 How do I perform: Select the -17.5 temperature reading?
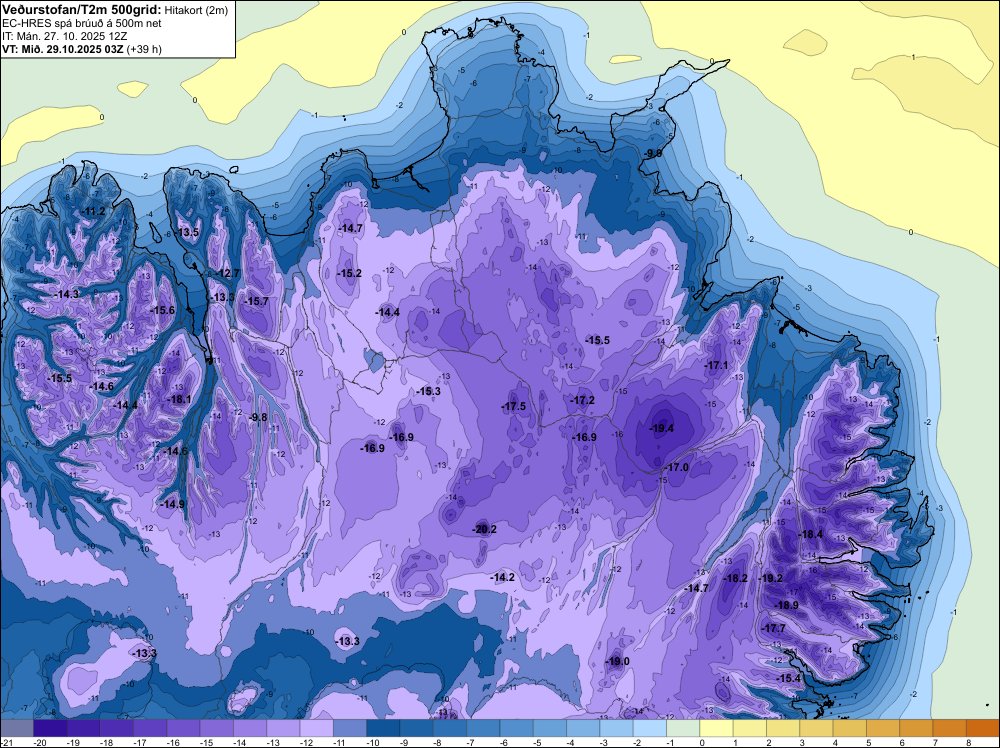click(513, 406)
